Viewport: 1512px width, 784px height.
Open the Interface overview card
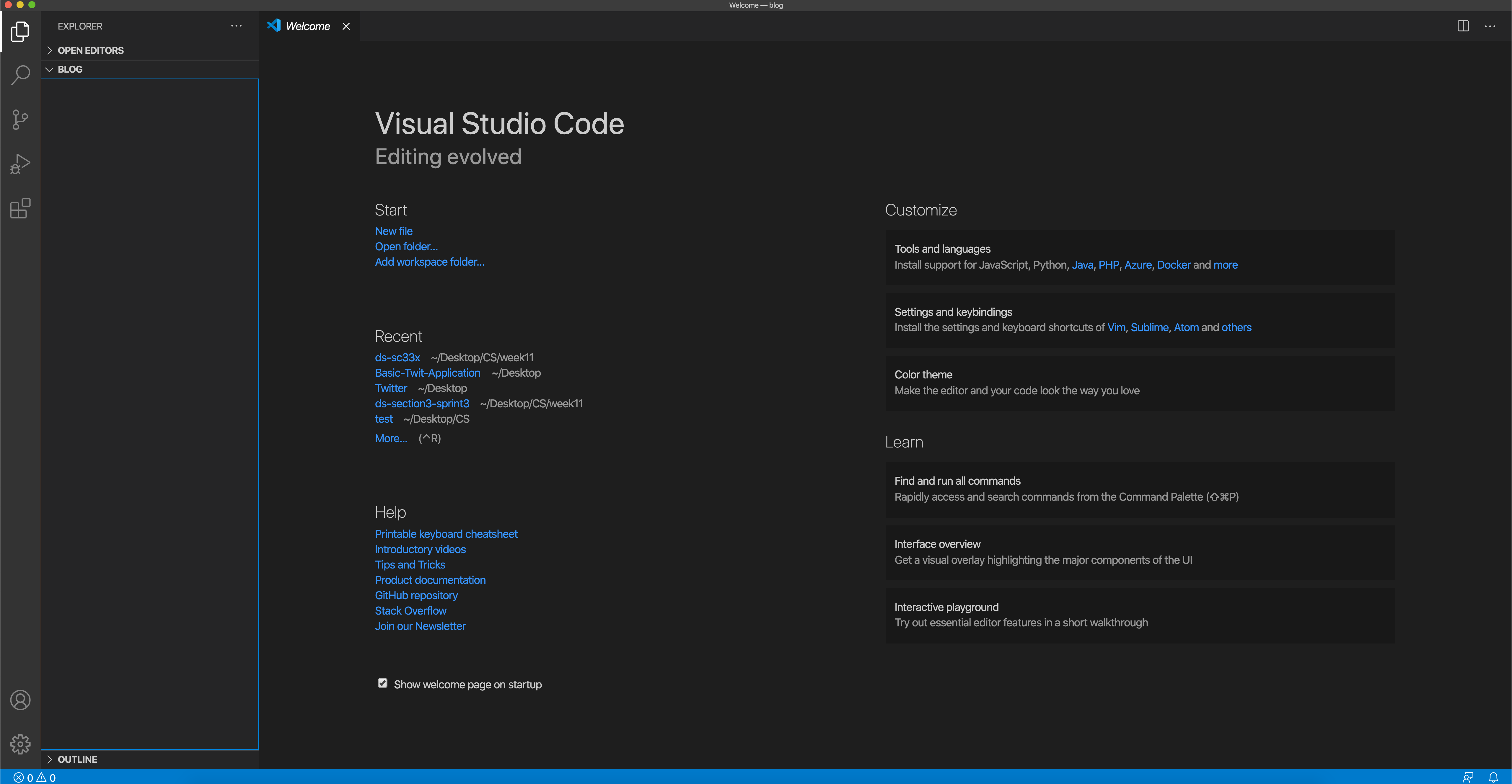(x=1140, y=552)
